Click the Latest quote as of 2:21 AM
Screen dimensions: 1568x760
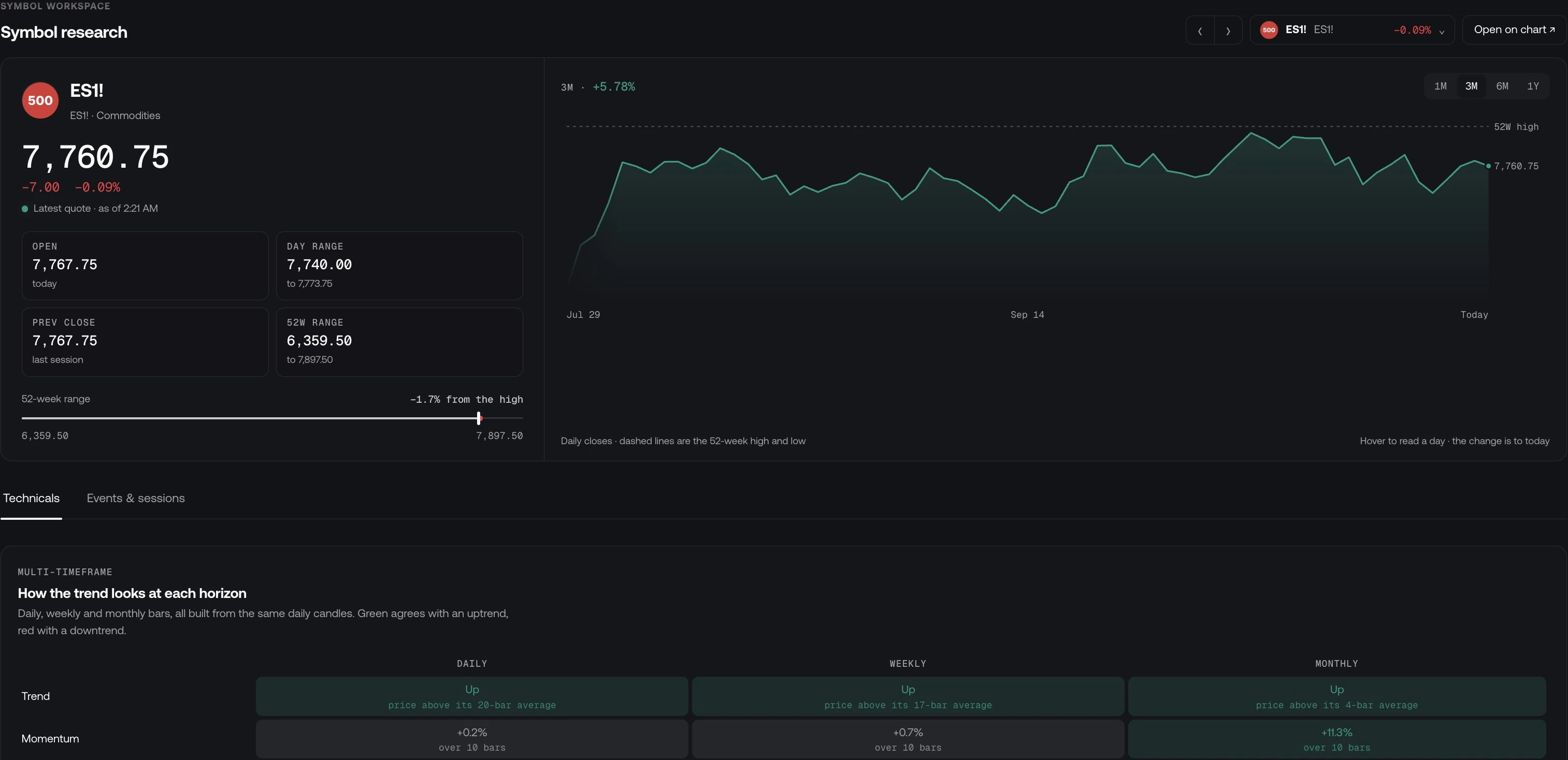tap(90, 208)
